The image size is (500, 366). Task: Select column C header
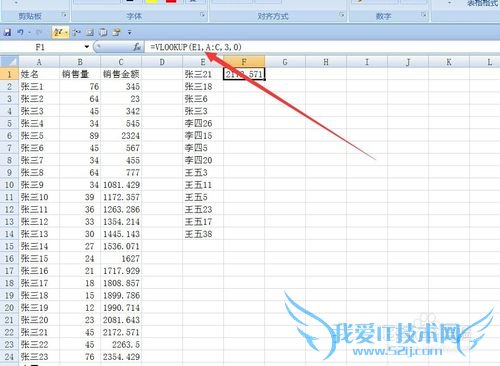coord(121,62)
